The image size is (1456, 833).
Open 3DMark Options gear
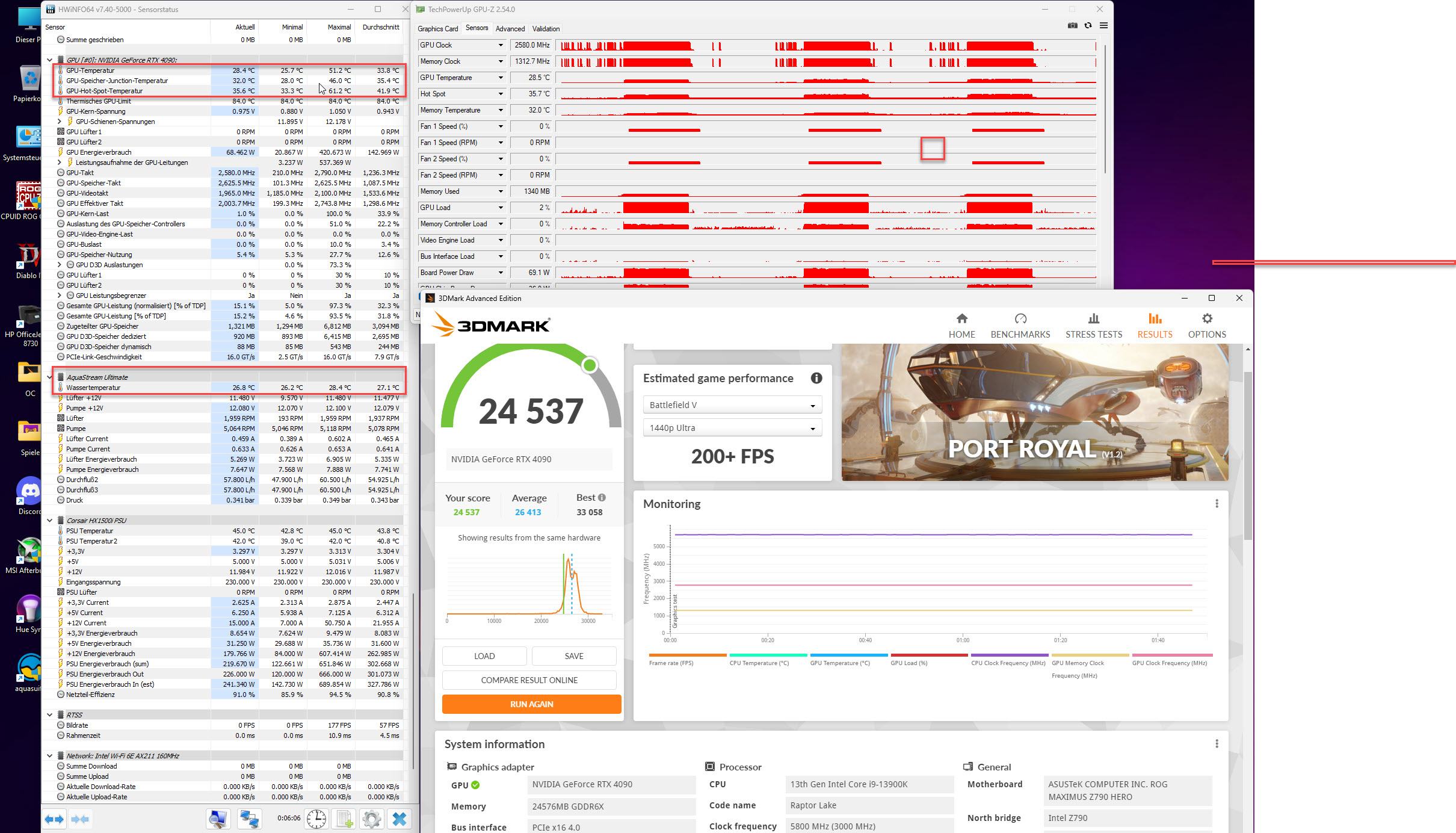(x=1207, y=326)
